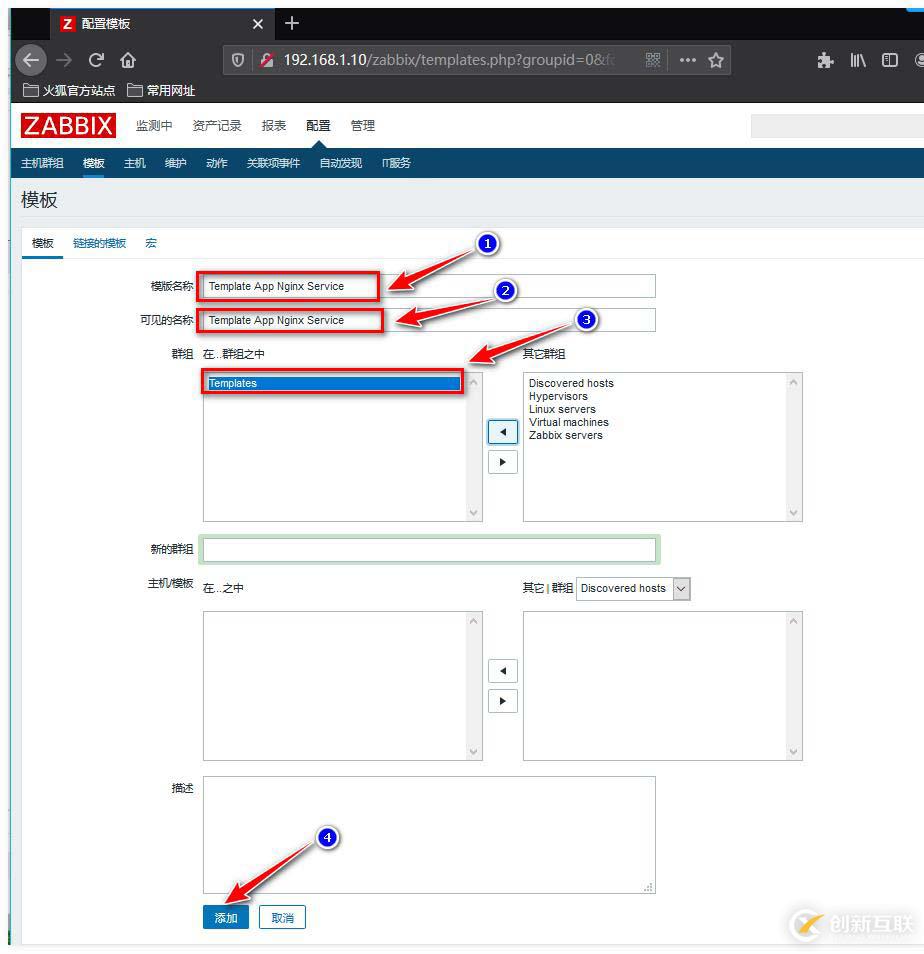Click the description resize handle corner
The image size is (924, 954).
coord(649,888)
